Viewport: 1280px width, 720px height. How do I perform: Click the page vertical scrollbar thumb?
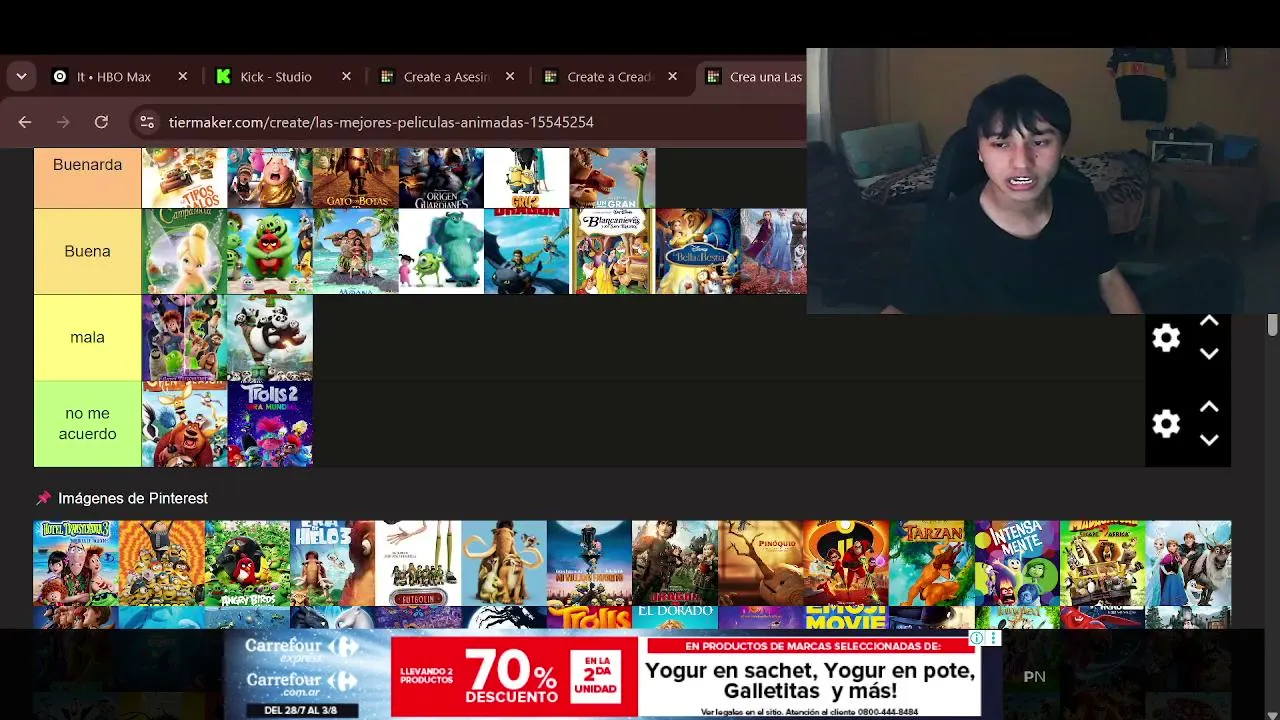pos(1272,325)
